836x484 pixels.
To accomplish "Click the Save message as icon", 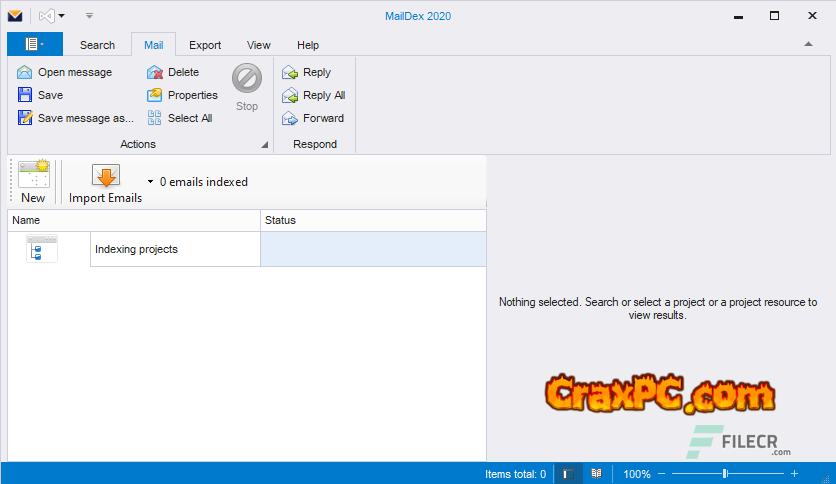I will pos(25,118).
